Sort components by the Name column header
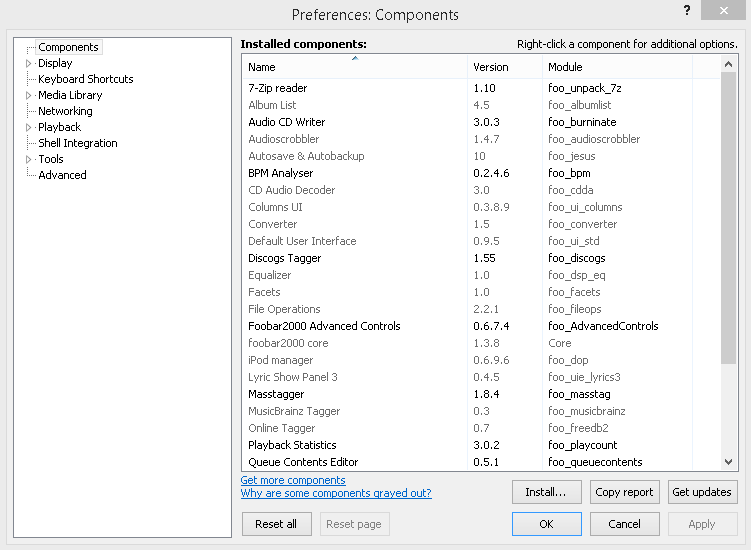 point(355,67)
